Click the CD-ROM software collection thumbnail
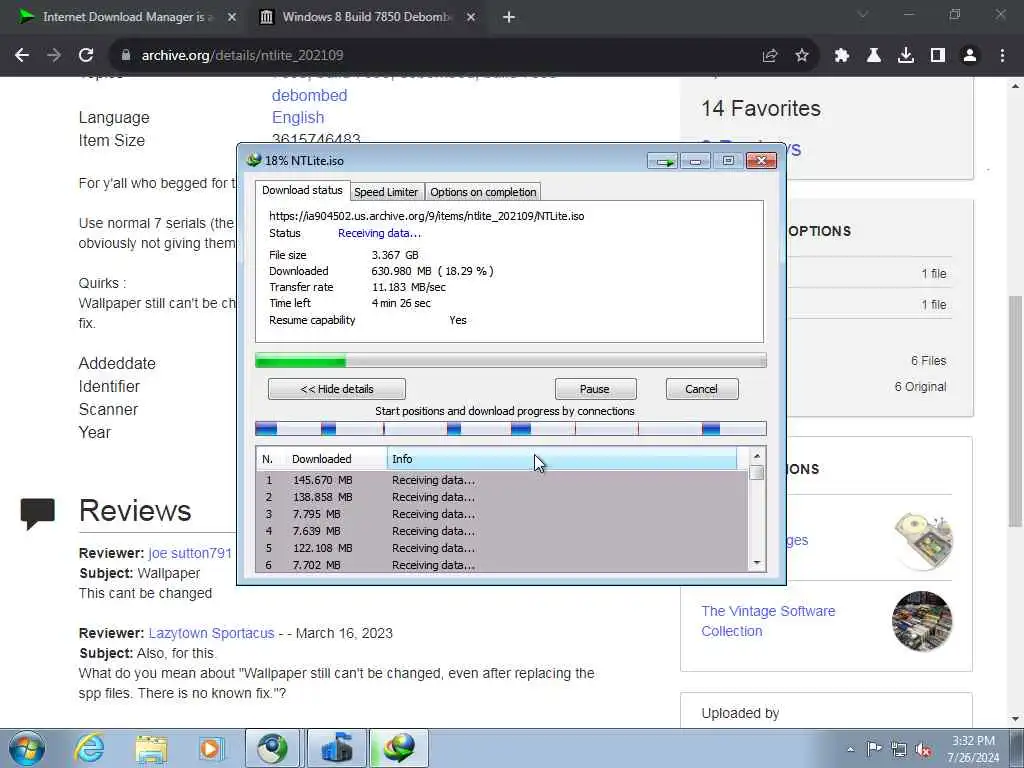1024x768 pixels. tap(922, 541)
